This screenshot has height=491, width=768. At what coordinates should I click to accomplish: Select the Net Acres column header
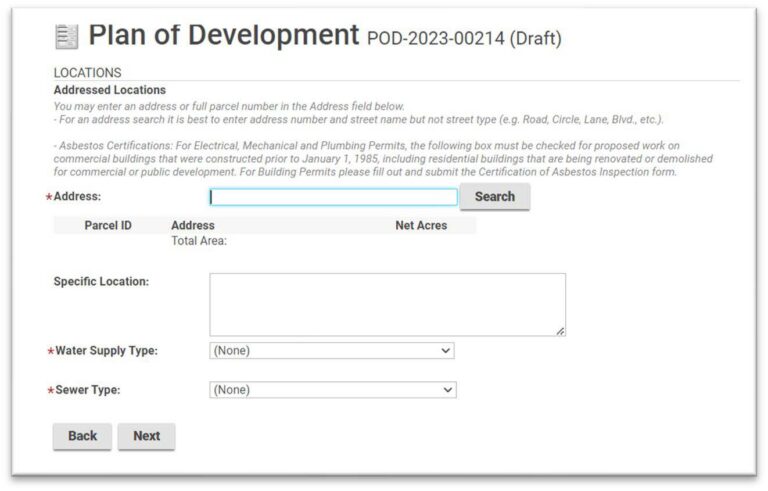tap(421, 226)
